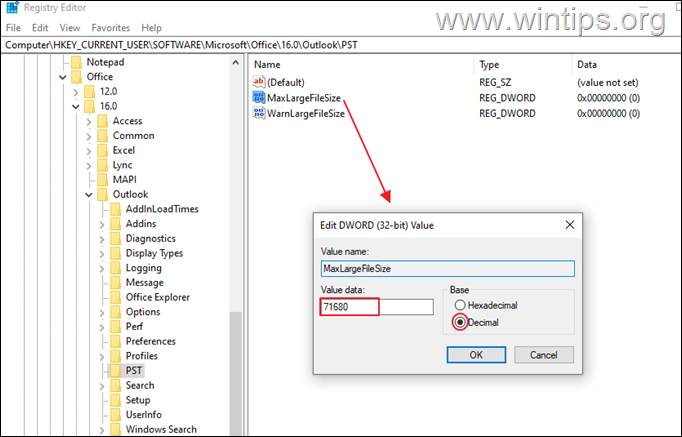Click the Logging folder icon
682x437 pixels.
click(115, 268)
